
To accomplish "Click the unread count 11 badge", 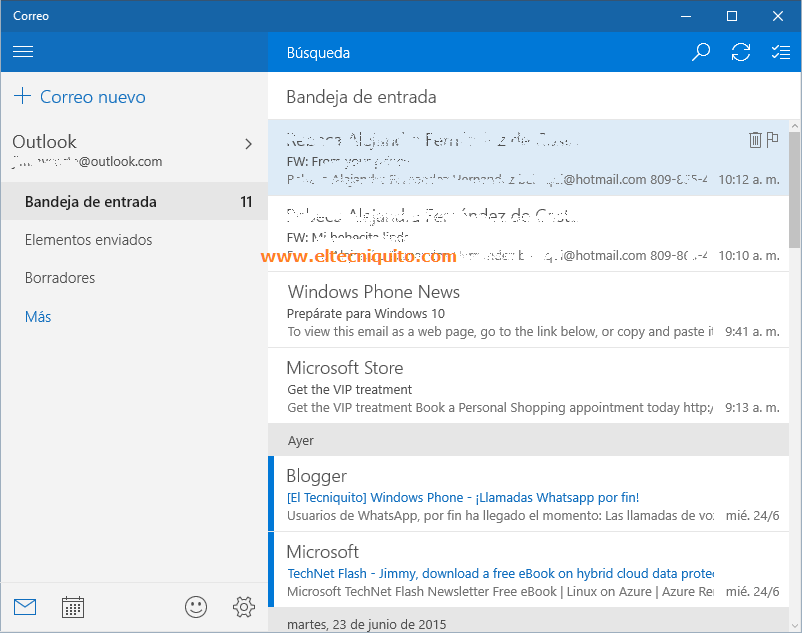I will (x=246, y=202).
